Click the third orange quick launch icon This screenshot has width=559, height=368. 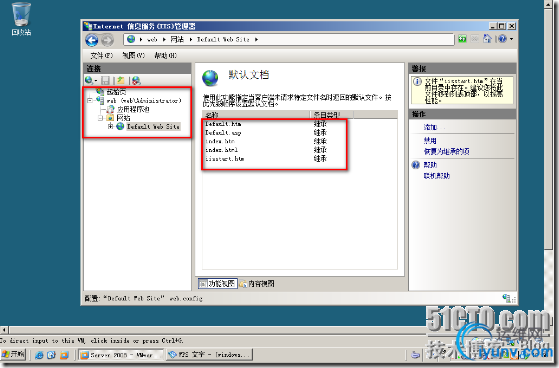(65, 355)
